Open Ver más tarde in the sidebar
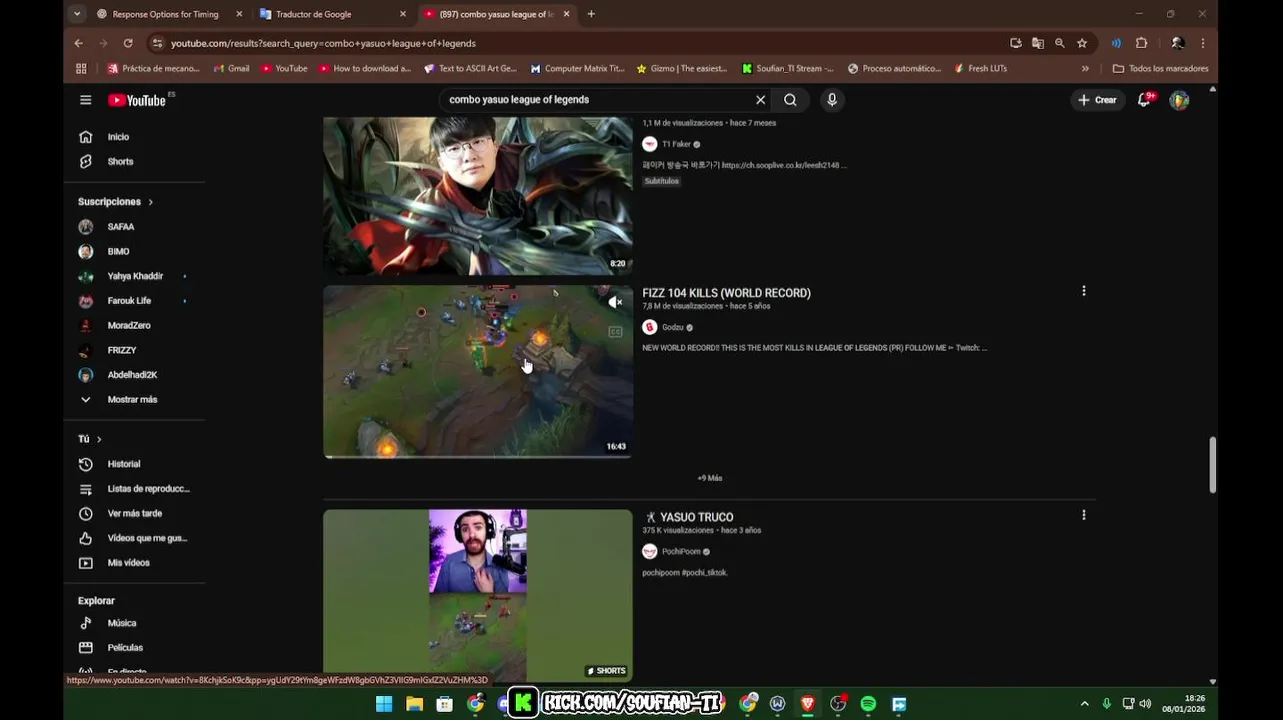Image resolution: width=1283 pixels, height=720 pixels. tap(134, 513)
